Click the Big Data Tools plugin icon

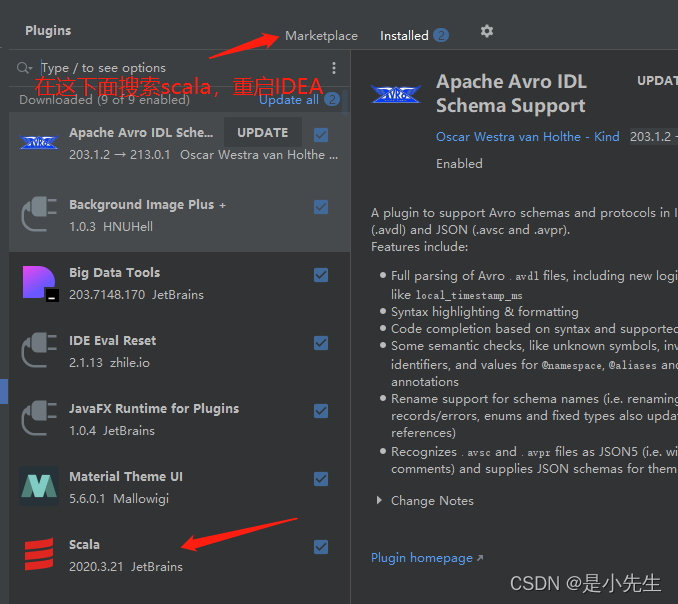(40, 283)
